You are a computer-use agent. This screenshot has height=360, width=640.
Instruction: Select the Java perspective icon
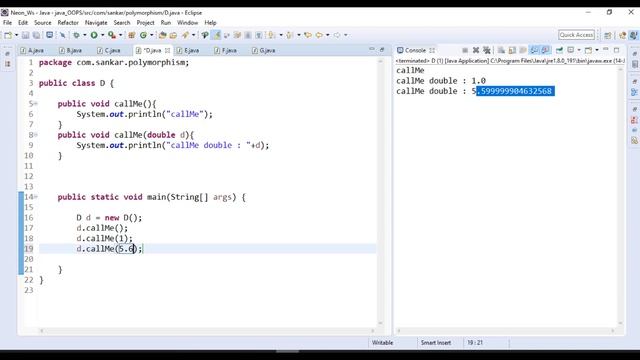pos(633,35)
